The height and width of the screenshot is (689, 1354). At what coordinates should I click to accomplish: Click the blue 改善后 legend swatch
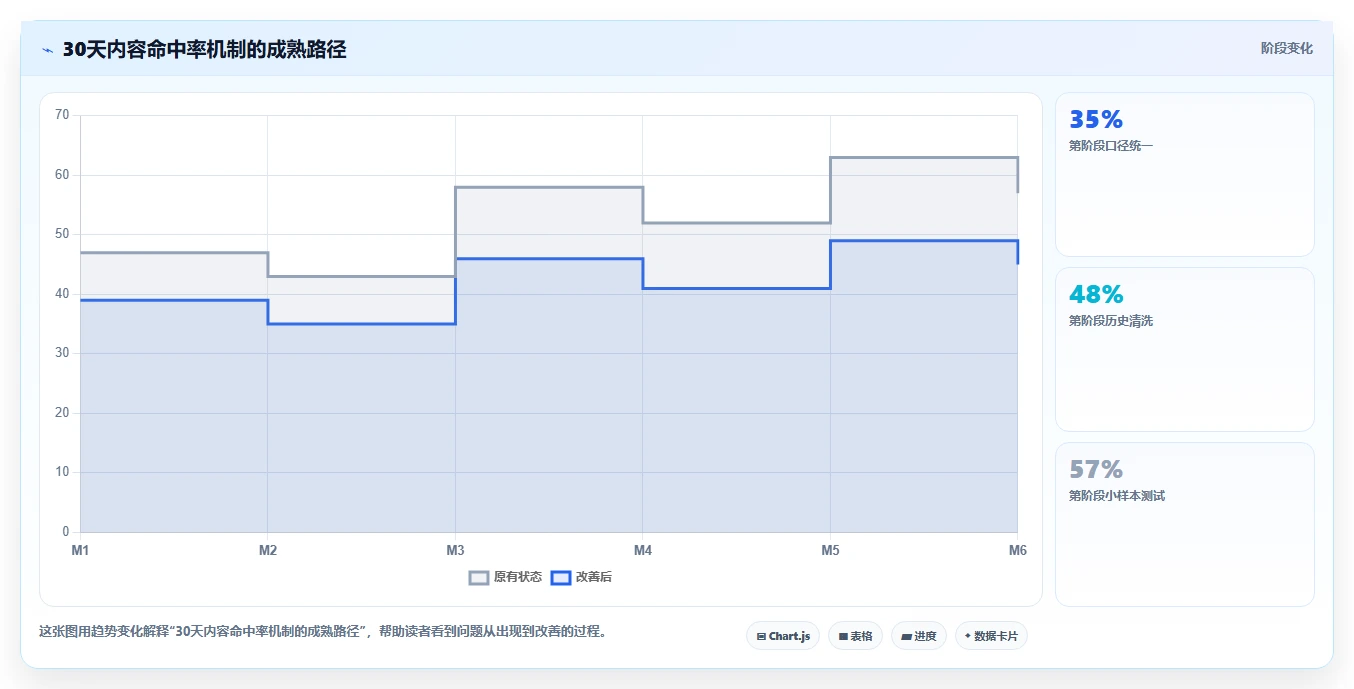(561, 577)
